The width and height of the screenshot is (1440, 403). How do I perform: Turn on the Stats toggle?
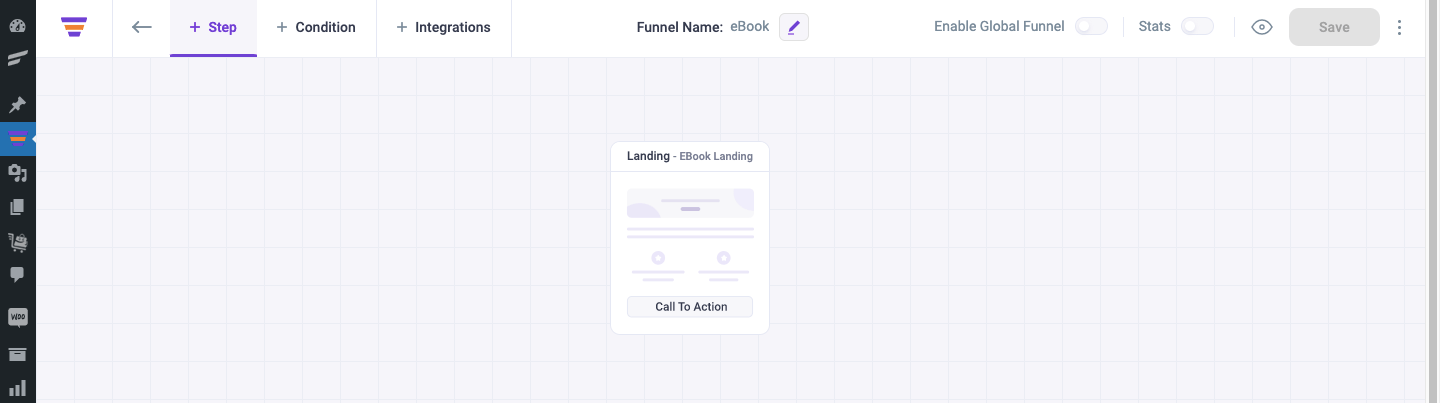click(1197, 27)
